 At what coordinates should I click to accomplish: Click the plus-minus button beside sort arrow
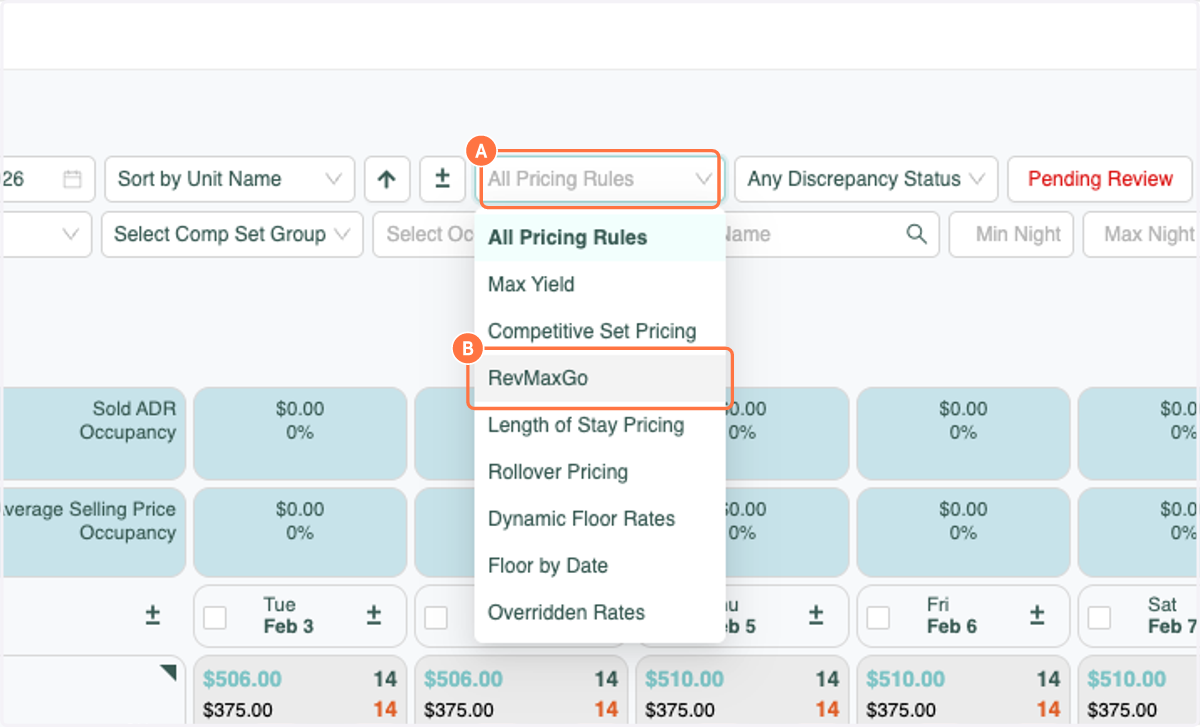pos(442,180)
